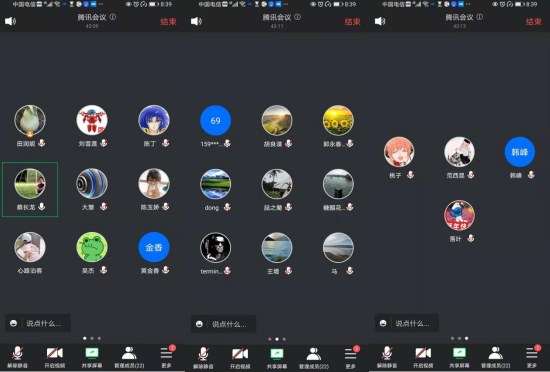Tap the muted mic icon next to dong
Screen dimensions: 550x372
click(x=227, y=207)
